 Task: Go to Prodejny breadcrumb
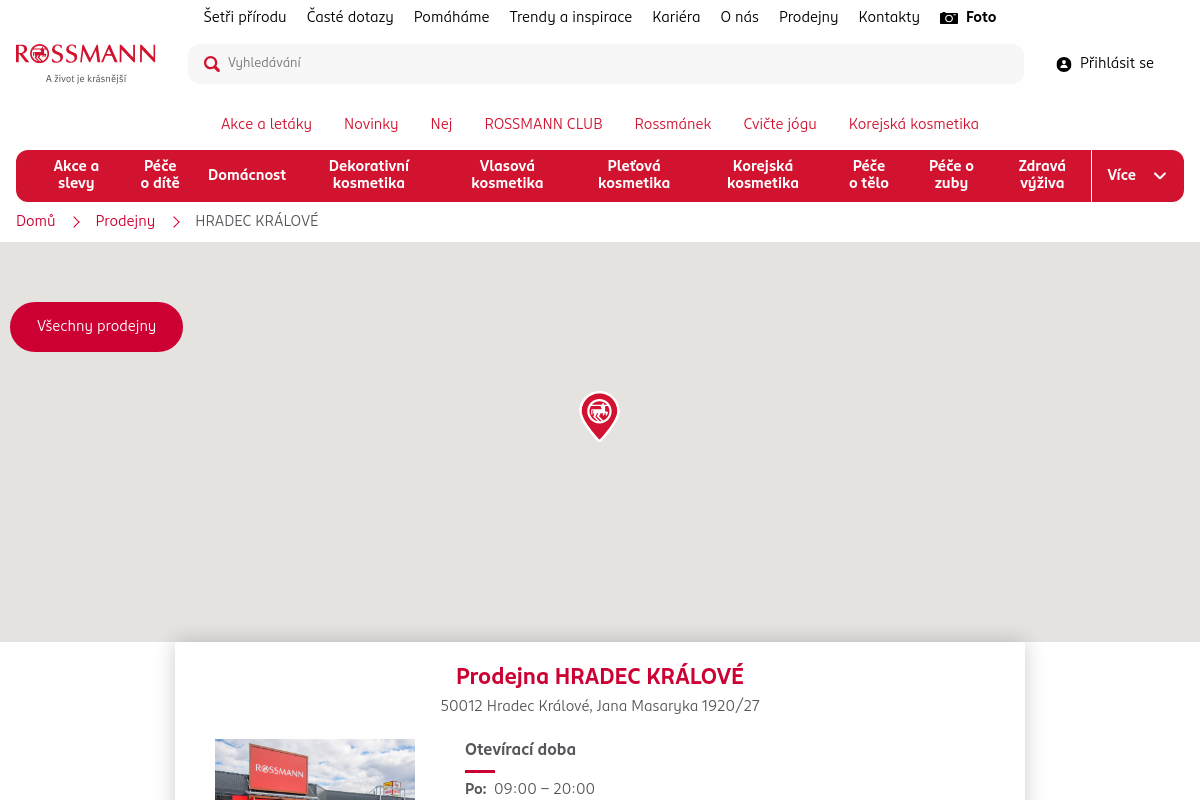[125, 221]
